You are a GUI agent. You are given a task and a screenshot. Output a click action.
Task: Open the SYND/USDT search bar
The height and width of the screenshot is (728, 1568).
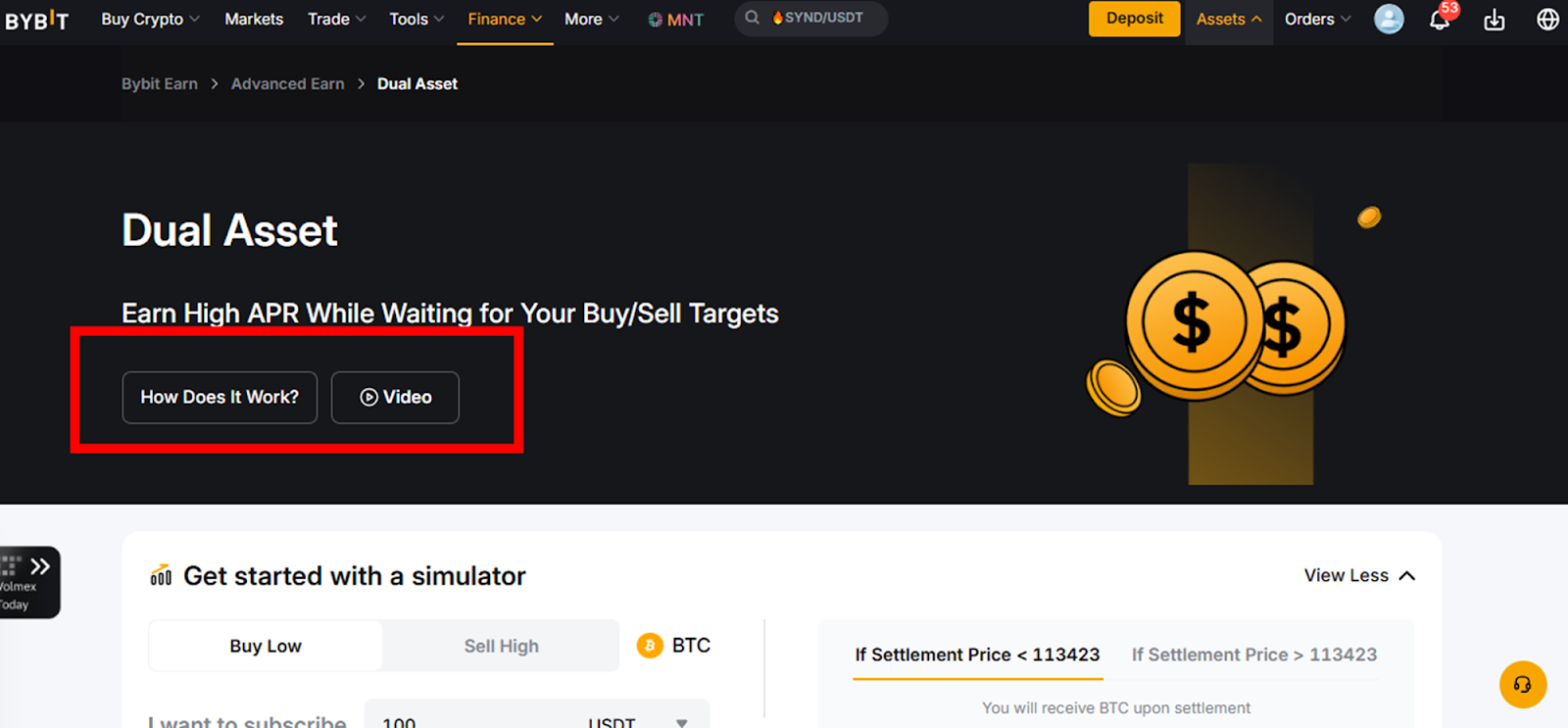click(810, 18)
